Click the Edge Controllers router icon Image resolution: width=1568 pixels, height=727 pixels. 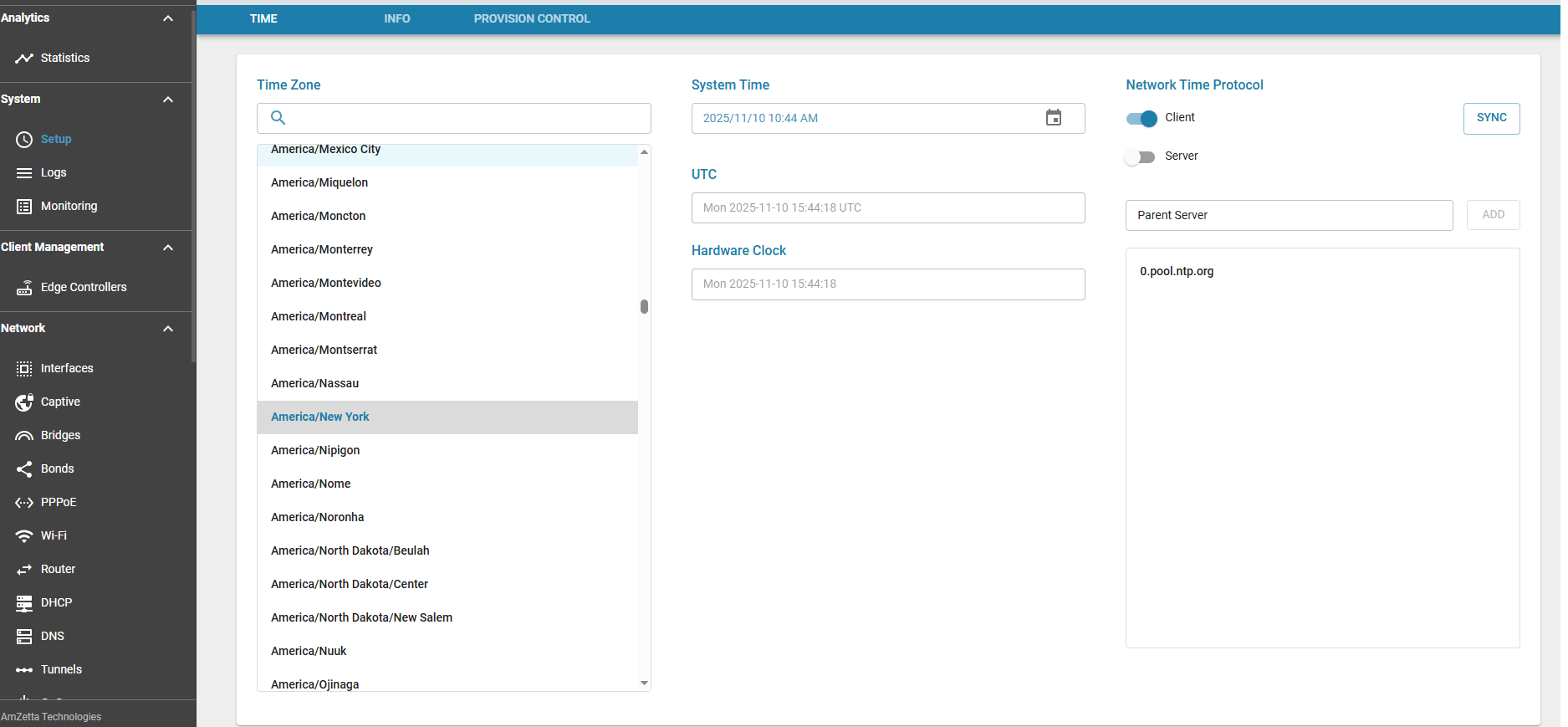coord(24,288)
